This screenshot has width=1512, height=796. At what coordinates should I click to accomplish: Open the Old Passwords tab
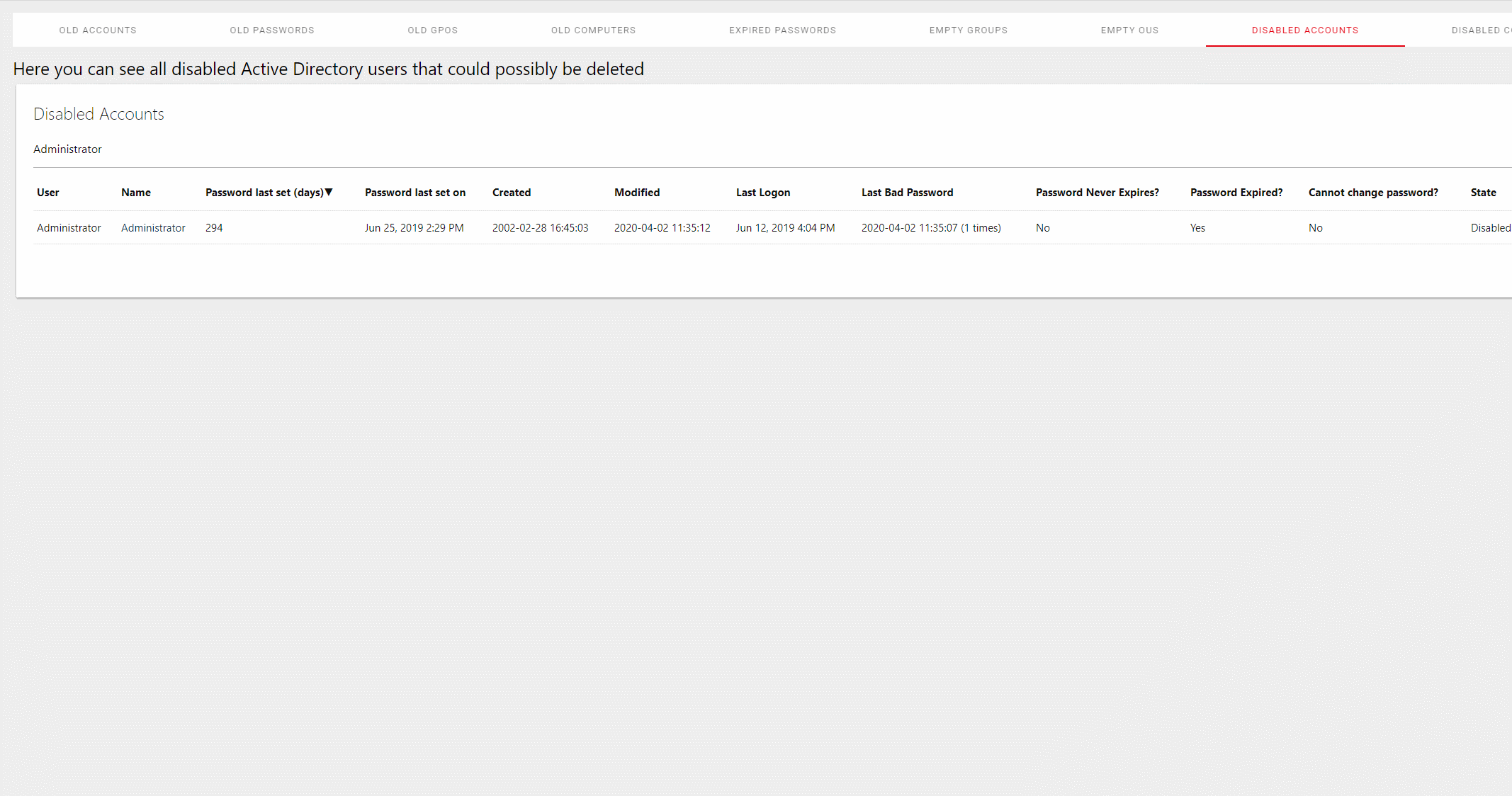[x=272, y=30]
